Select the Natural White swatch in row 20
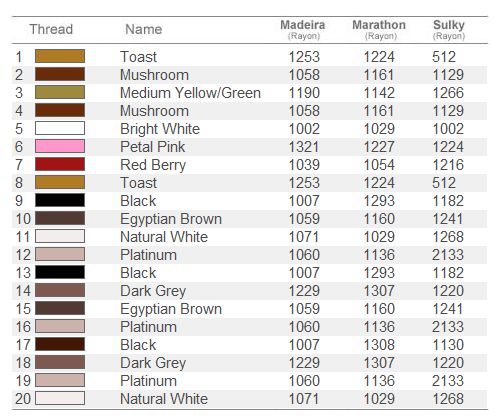Screen dimensions: 500x420 [x=60, y=398]
